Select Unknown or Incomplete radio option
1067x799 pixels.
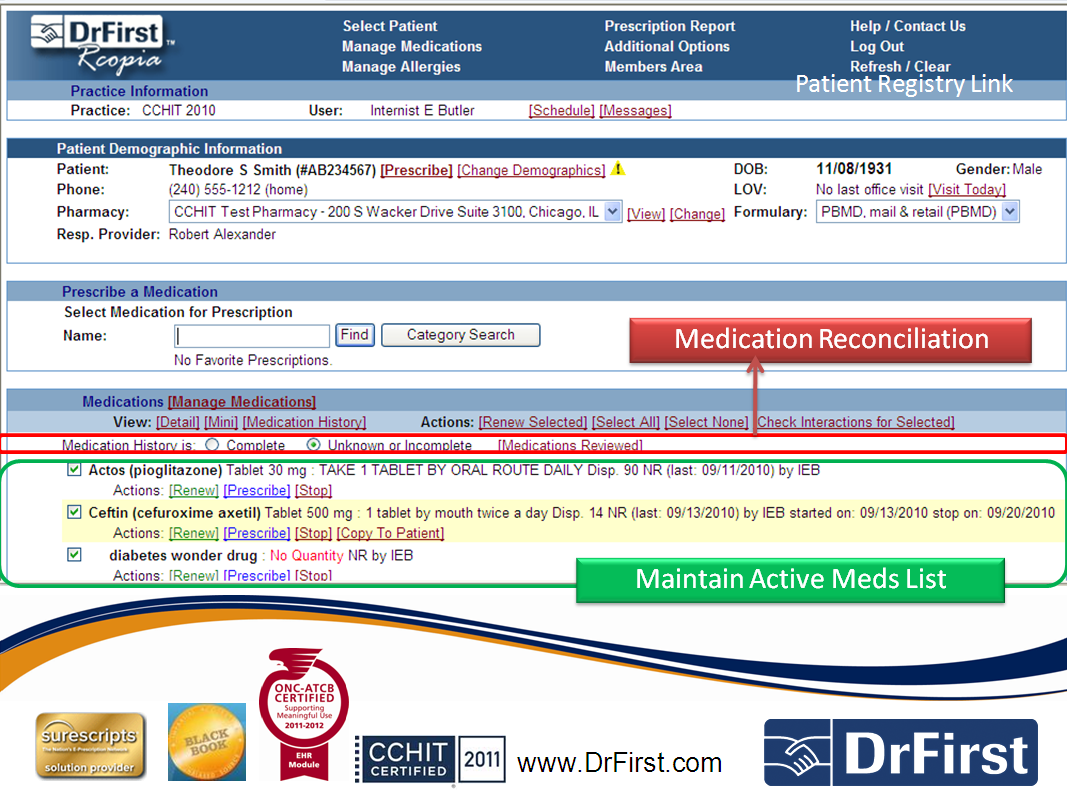pos(313,444)
